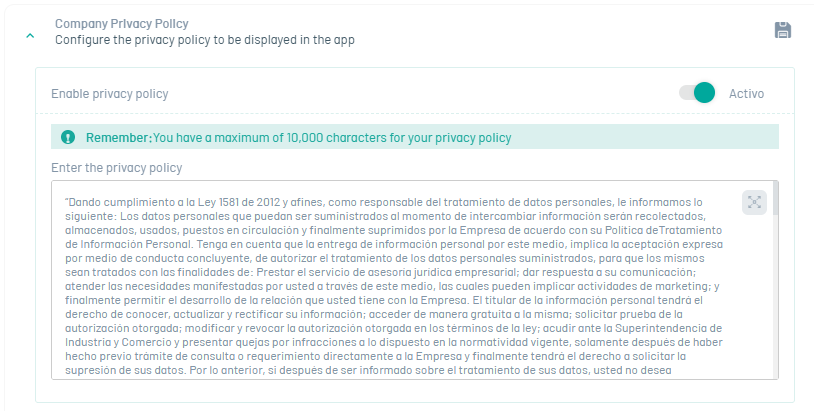Click the scrollbar thumb of the policy text area
This screenshot has width=814, height=411.
point(775,198)
